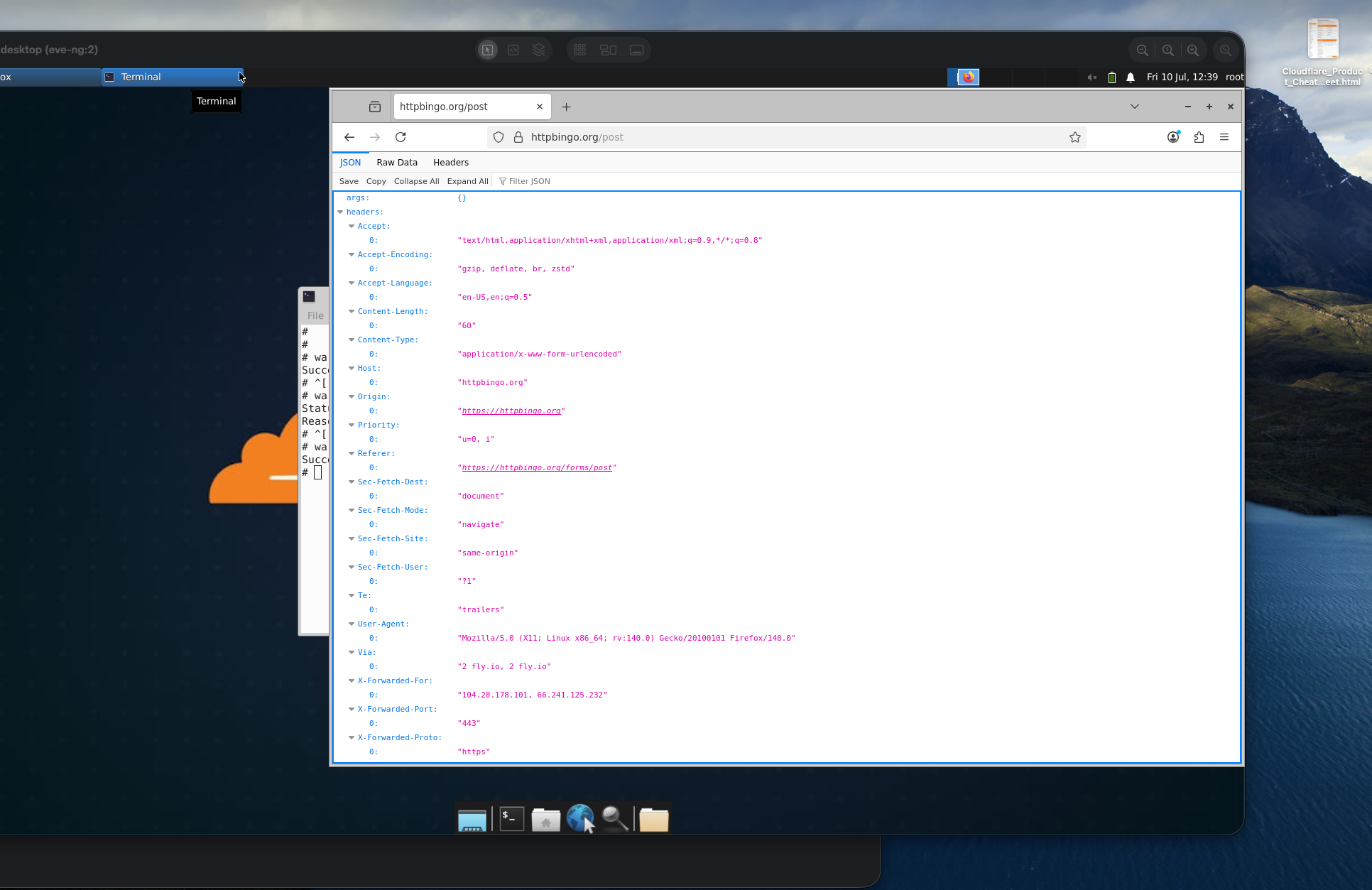
Task: Collapse the User-Agent node
Action: point(352,624)
